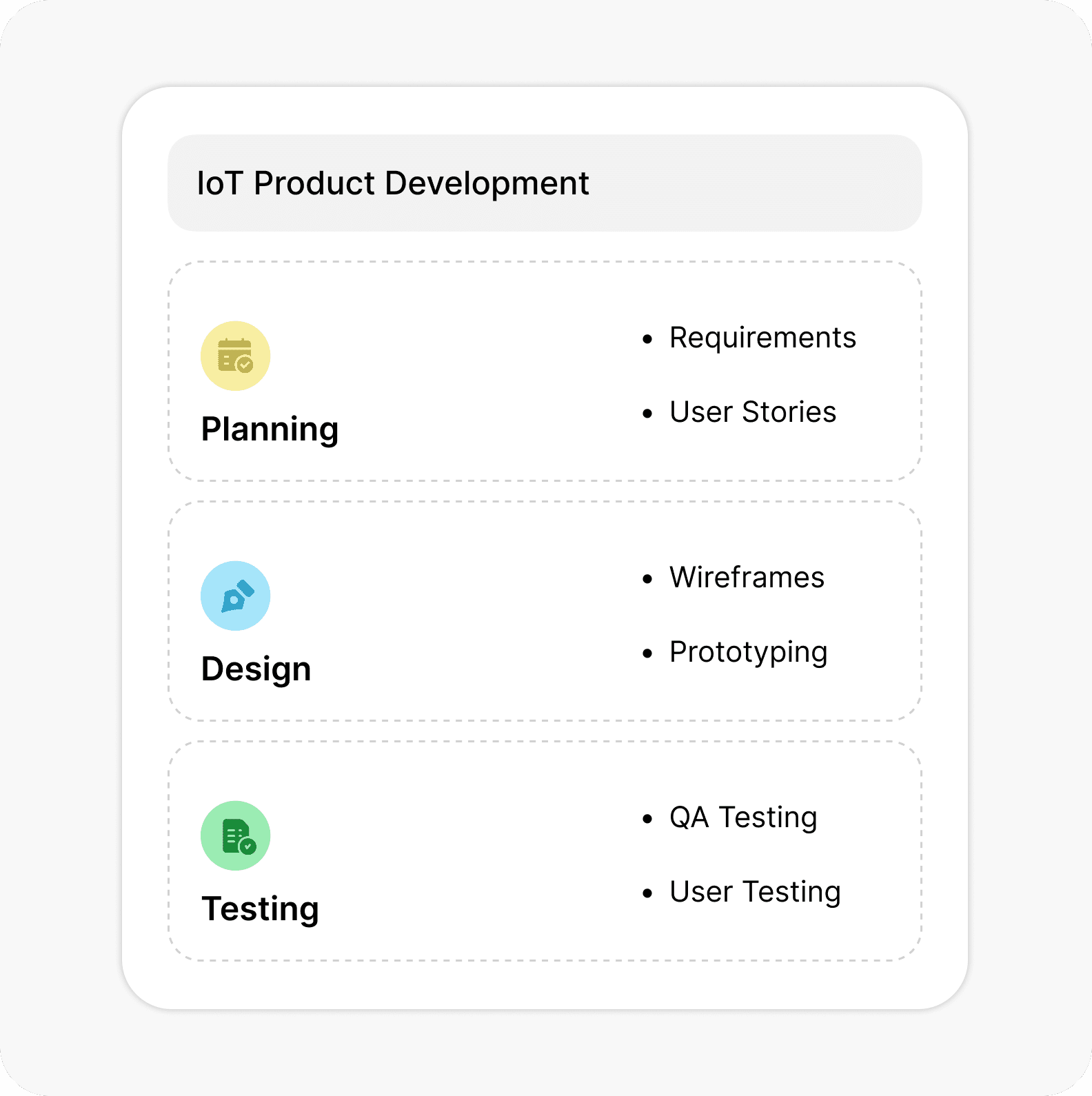
Task: Click the bullet dot beside User Stories
Action: [647, 414]
